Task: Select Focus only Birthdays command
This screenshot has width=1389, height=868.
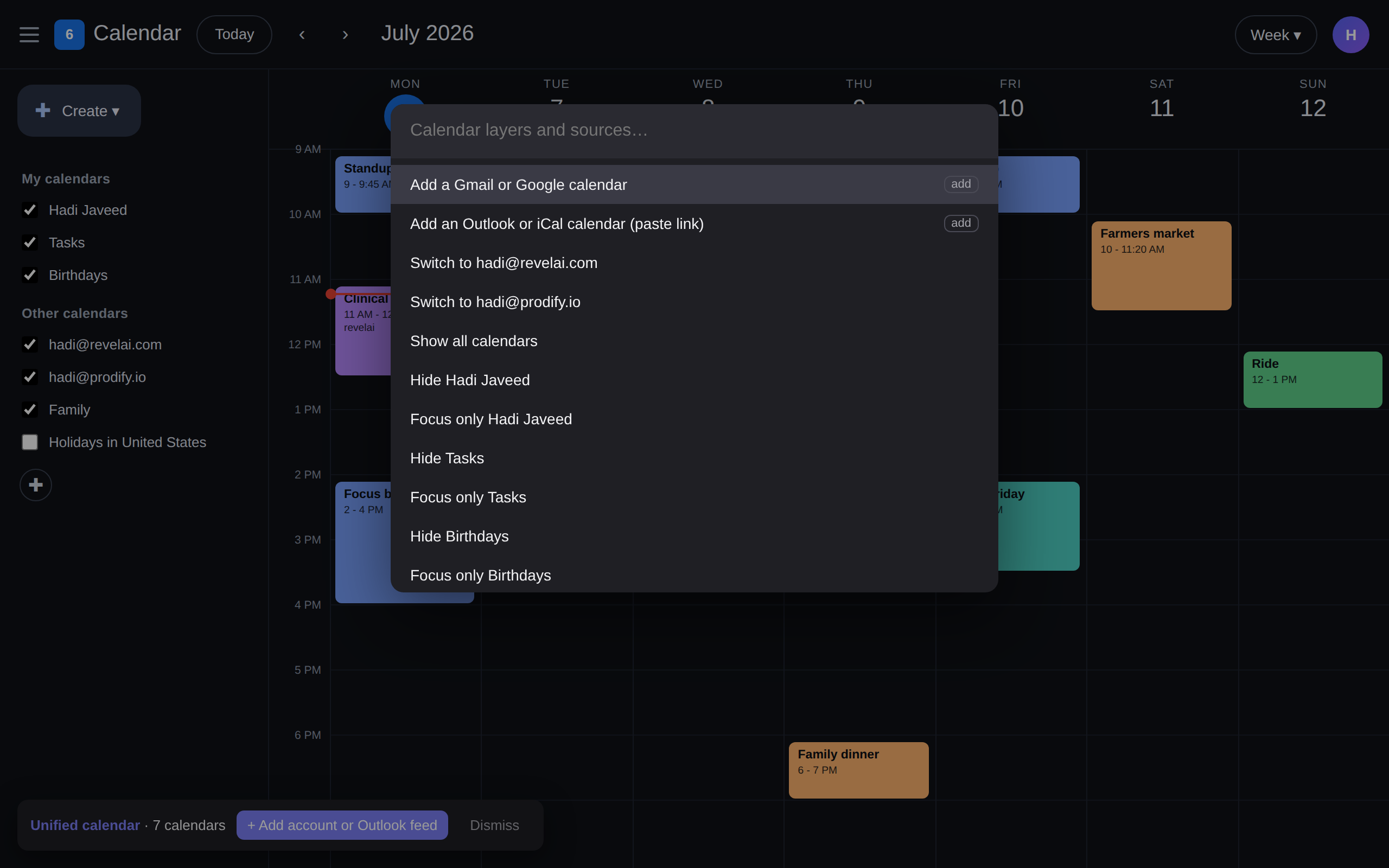Action: [694, 575]
